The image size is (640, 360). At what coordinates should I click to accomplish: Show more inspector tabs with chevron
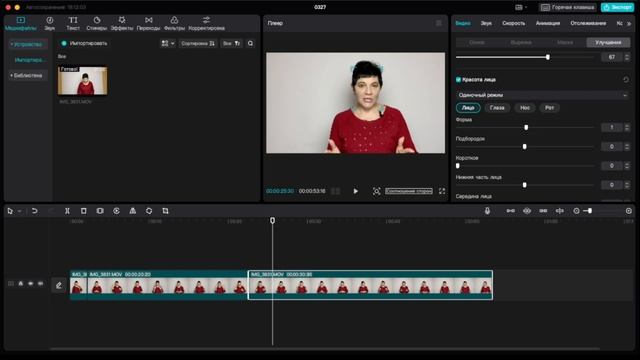(629, 24)
